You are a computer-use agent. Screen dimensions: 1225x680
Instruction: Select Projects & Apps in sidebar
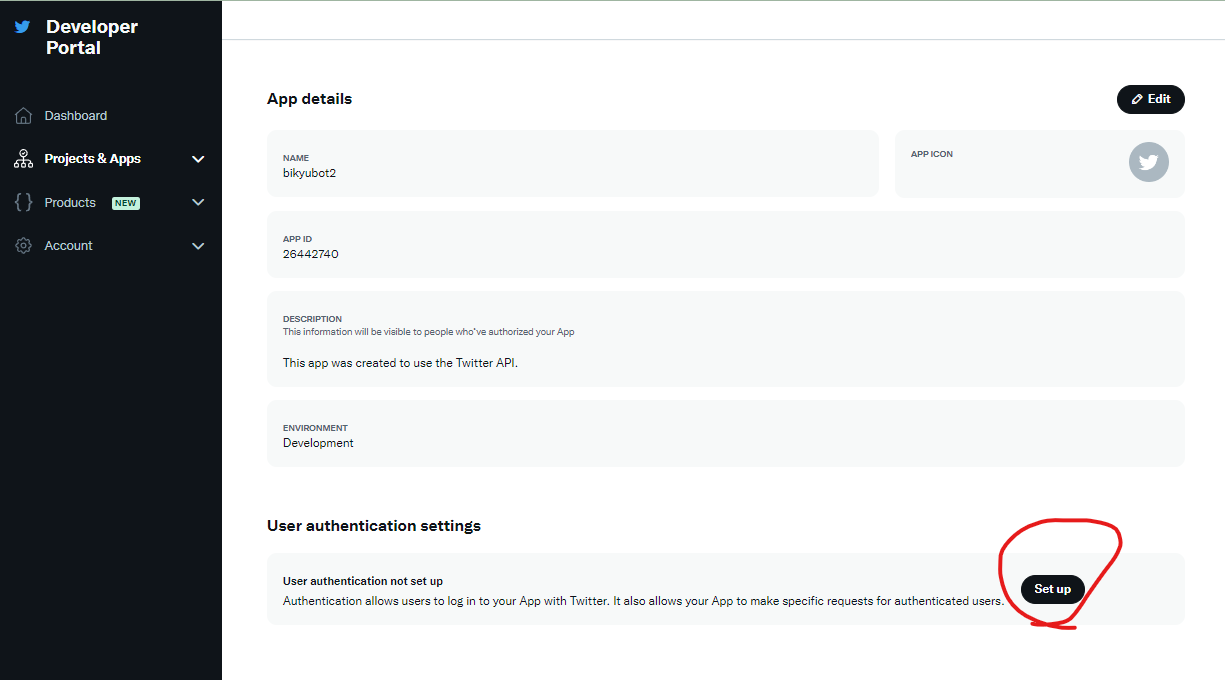tap(93, 159)
